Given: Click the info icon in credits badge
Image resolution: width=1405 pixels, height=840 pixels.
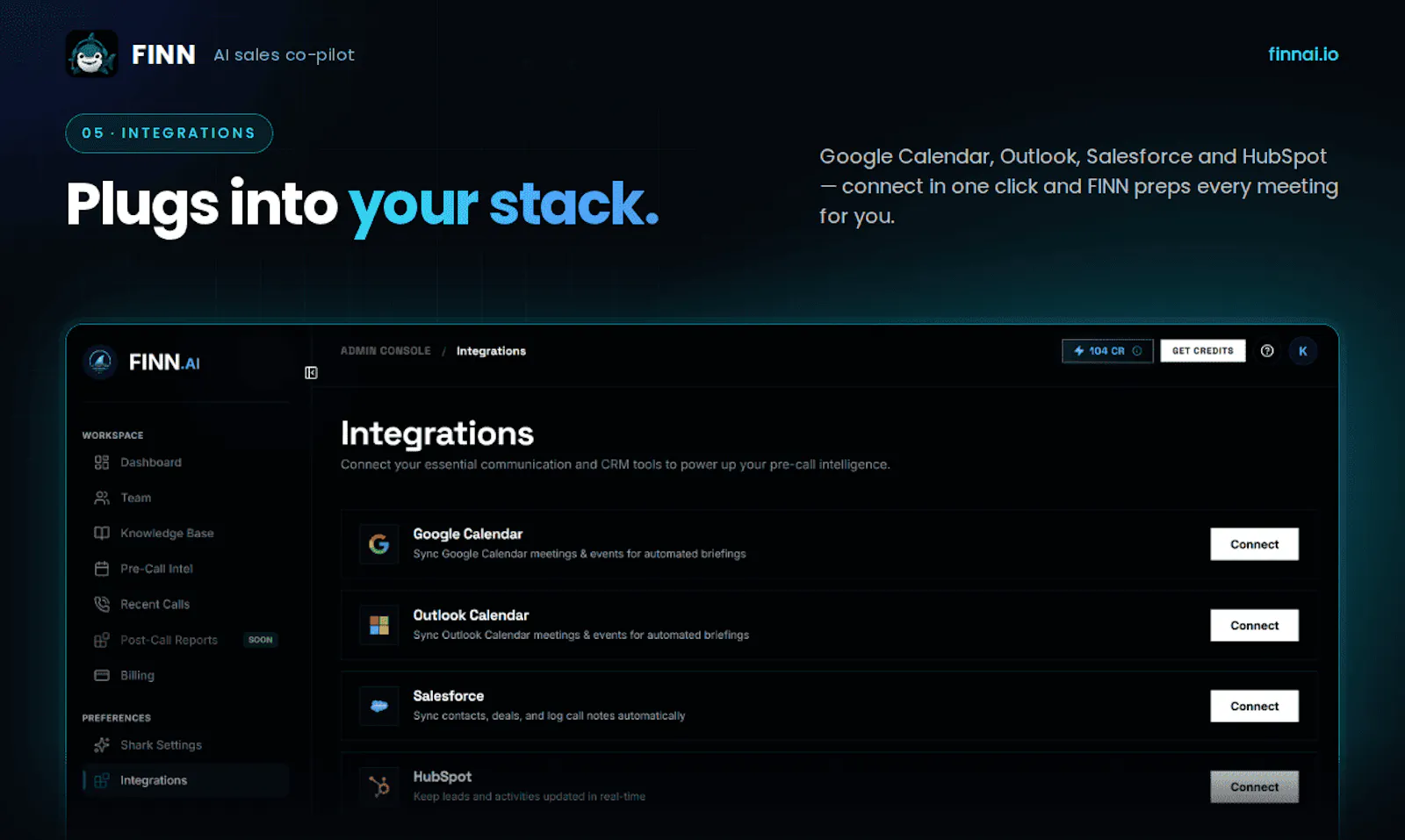Looking at the screenshot, I should click(x=1137, y=351).
